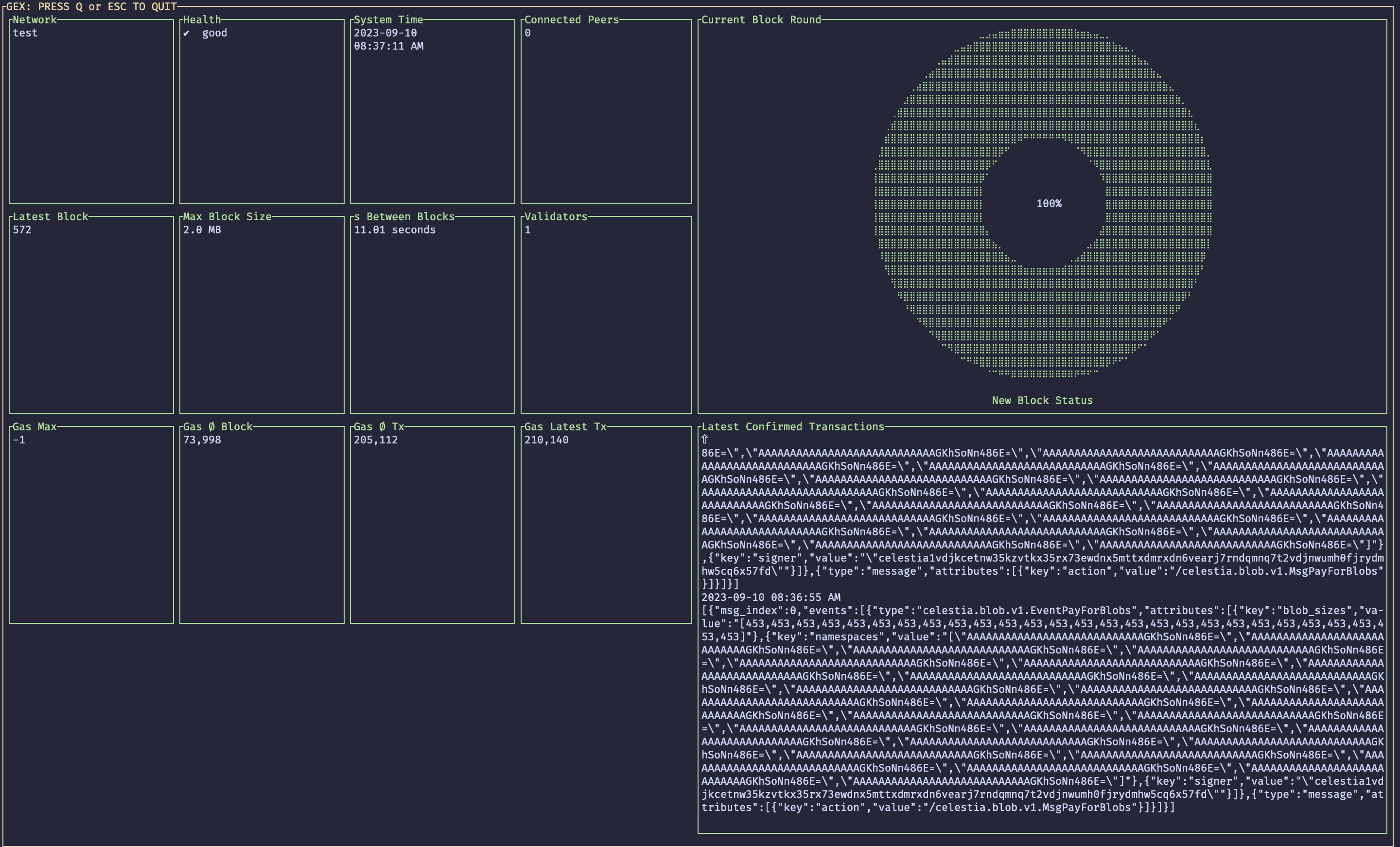Select the System Time panel title
Image resolution: width=1400 pixels, height=847 pixels.
pyautogui.click(x=388, y=20)
